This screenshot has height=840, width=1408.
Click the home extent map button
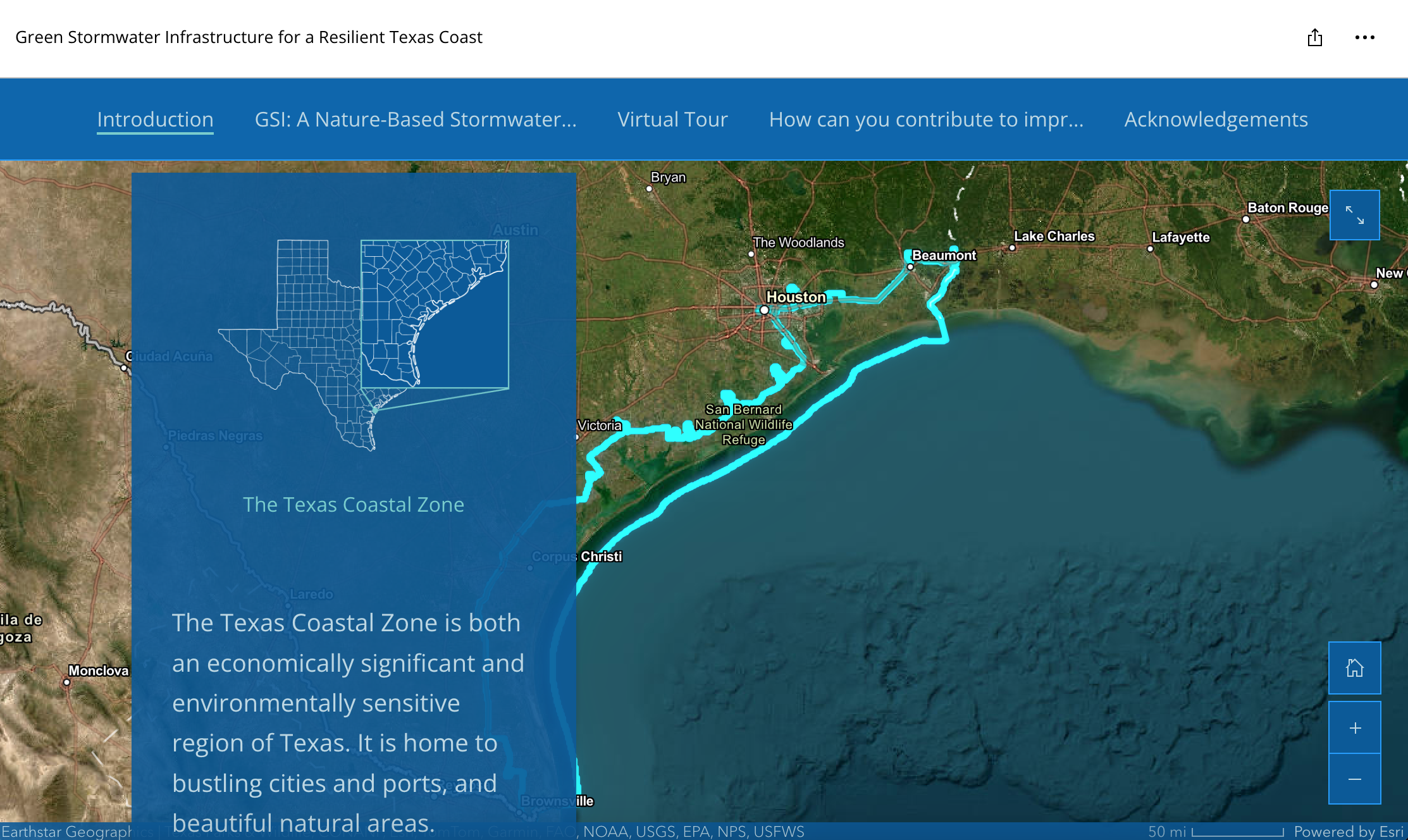coord(1354,668)
